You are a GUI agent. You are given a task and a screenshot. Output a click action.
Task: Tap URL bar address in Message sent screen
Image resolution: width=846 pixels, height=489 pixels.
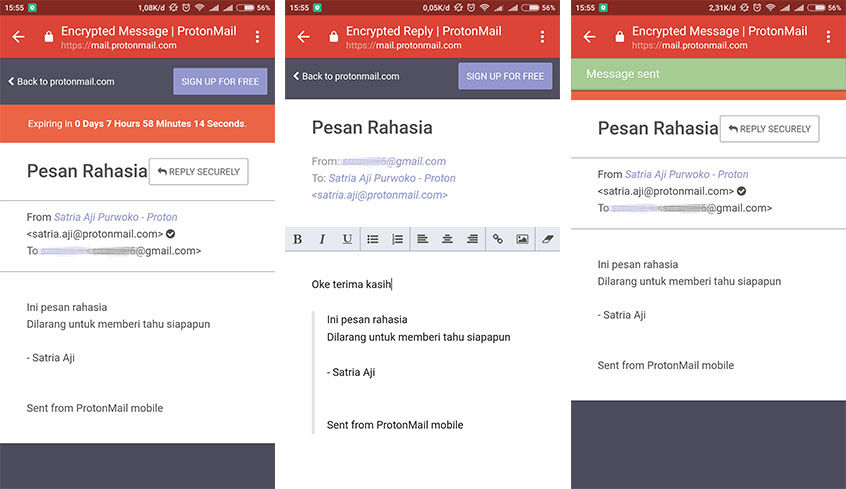(x=690, y=45)
